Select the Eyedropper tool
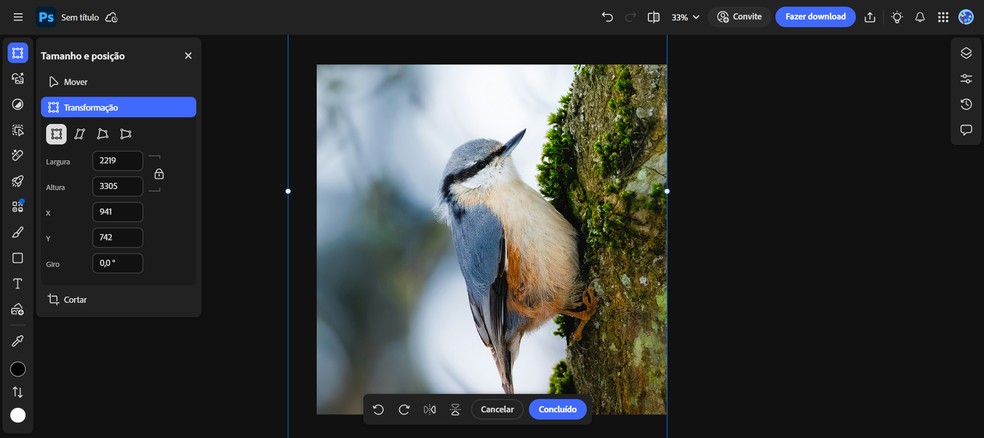Viewport: 984px width, 438px height. [18, 341]
